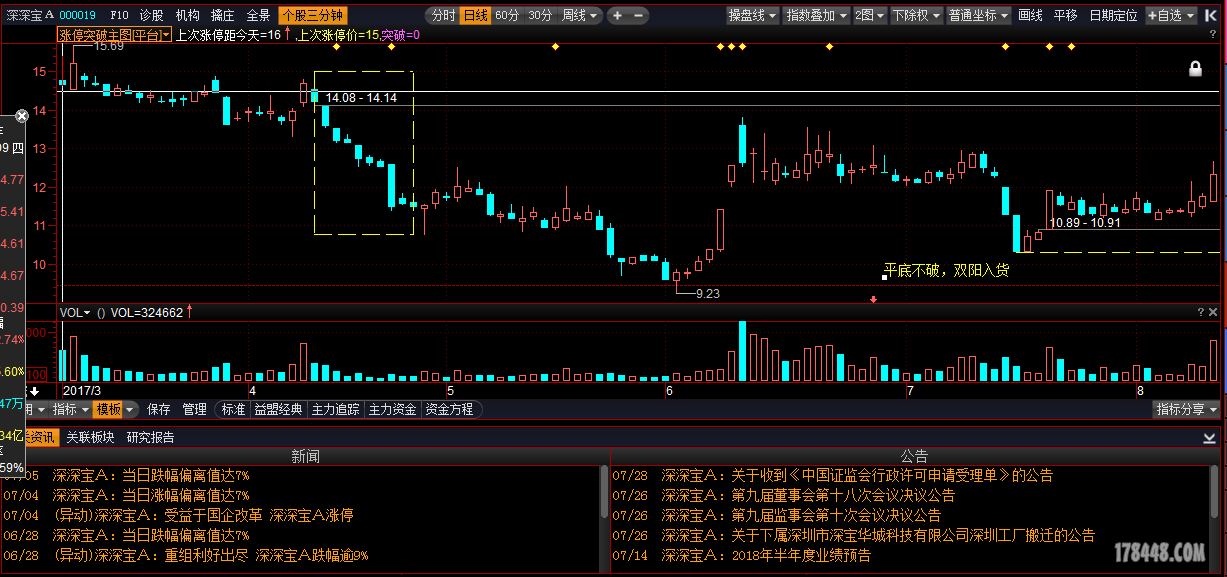Click the red down-arrow marker under the chart

pyautogui.click(x=874, y=299)
